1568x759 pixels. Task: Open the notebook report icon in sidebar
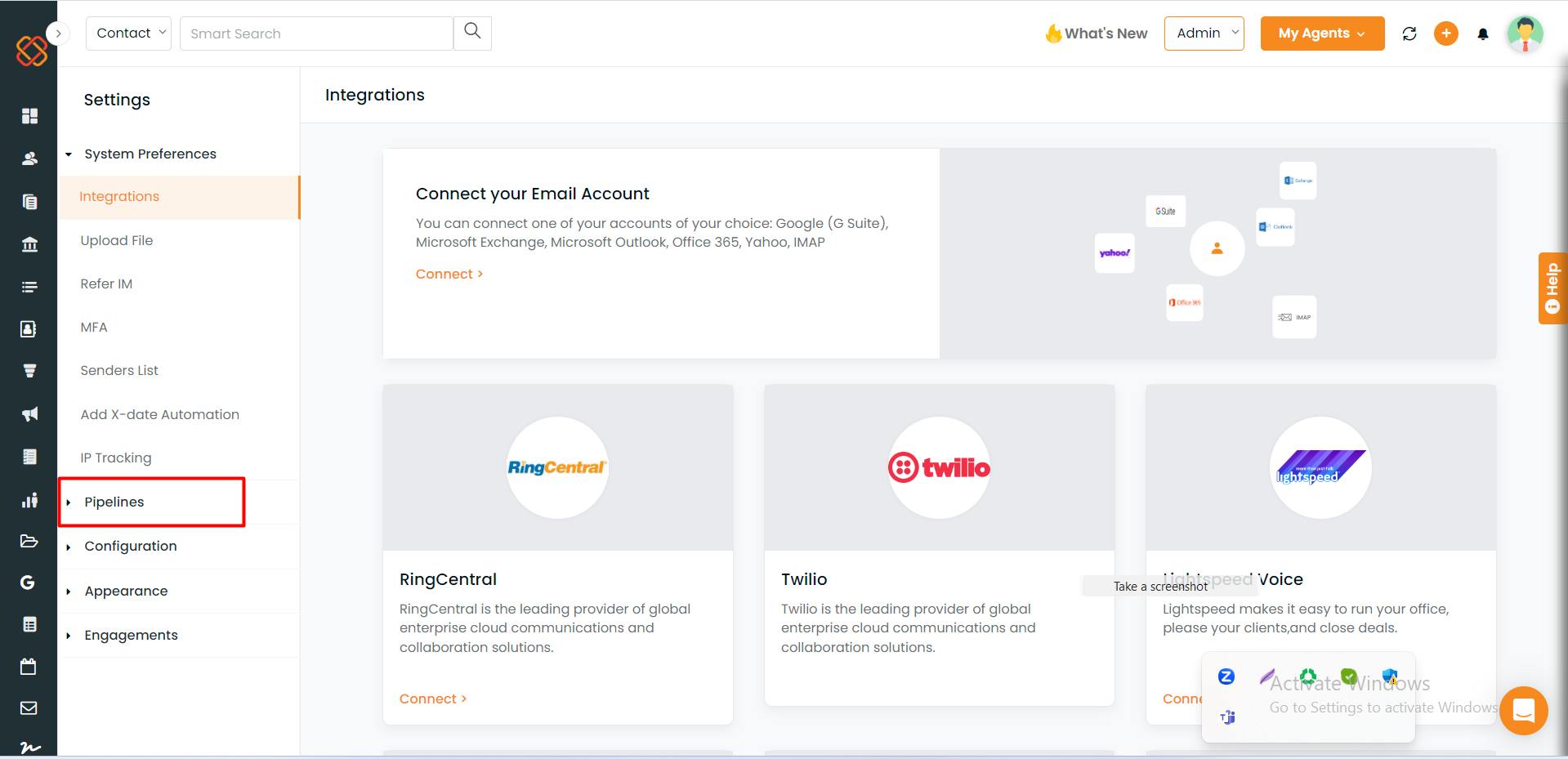tap(29, 457)
